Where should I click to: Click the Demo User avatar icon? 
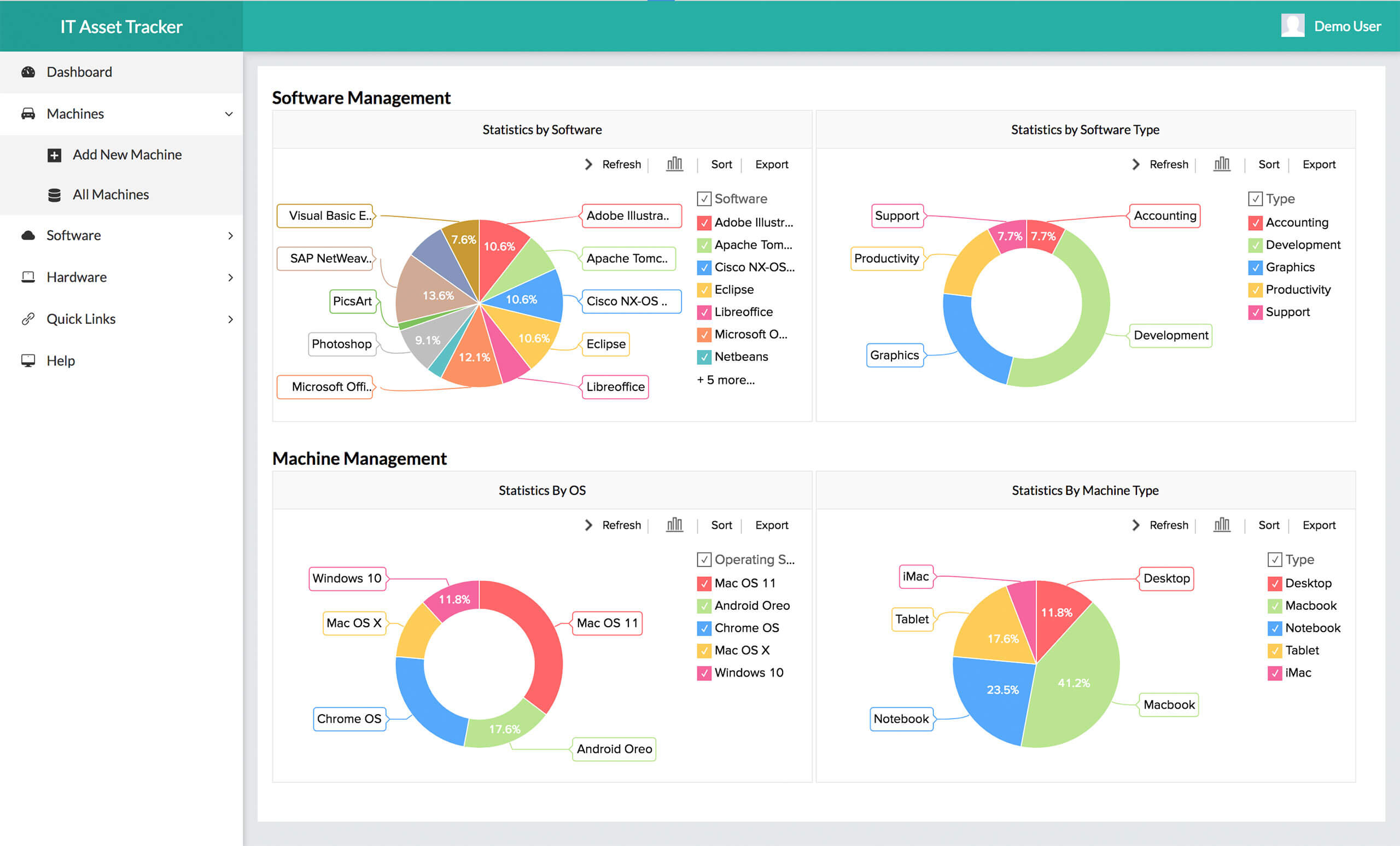(x=1293, y=25)
